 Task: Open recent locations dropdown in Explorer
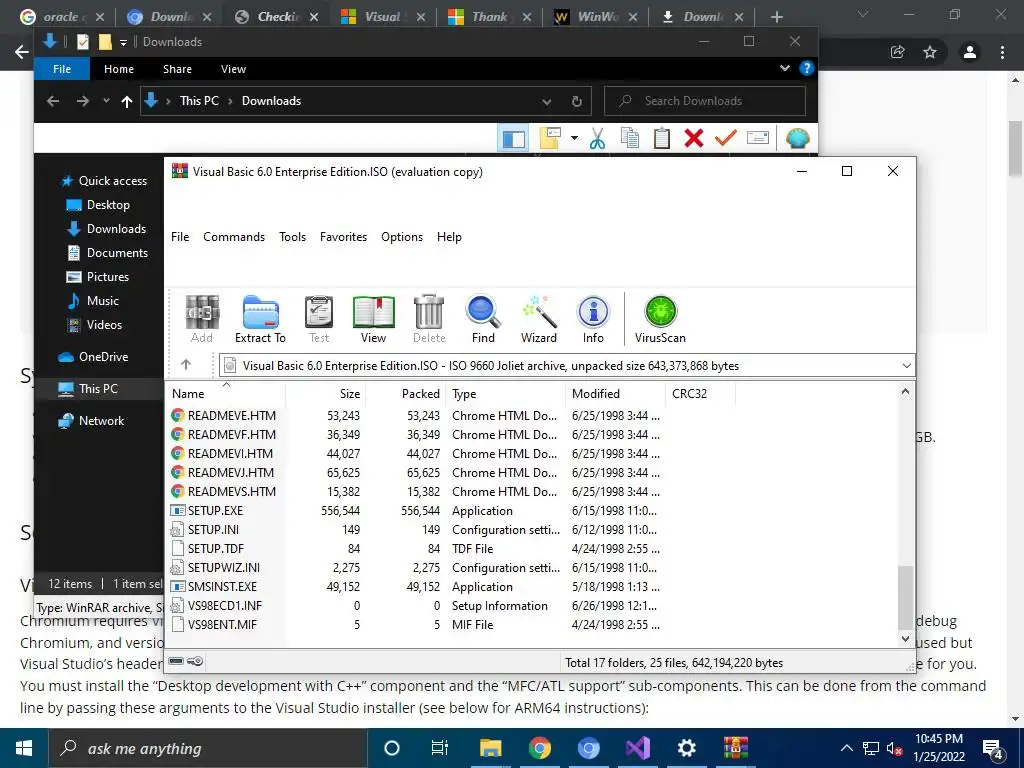(106, 101)
